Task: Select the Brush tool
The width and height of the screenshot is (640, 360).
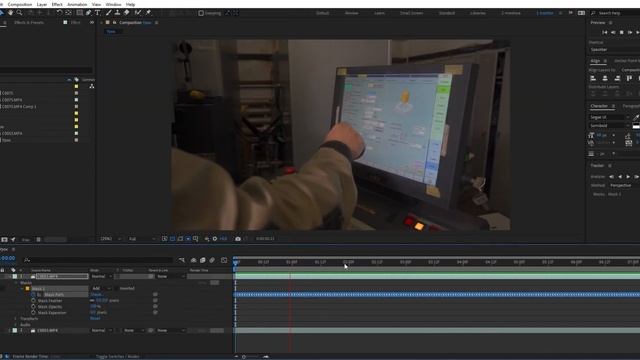Action: [109, 13]
